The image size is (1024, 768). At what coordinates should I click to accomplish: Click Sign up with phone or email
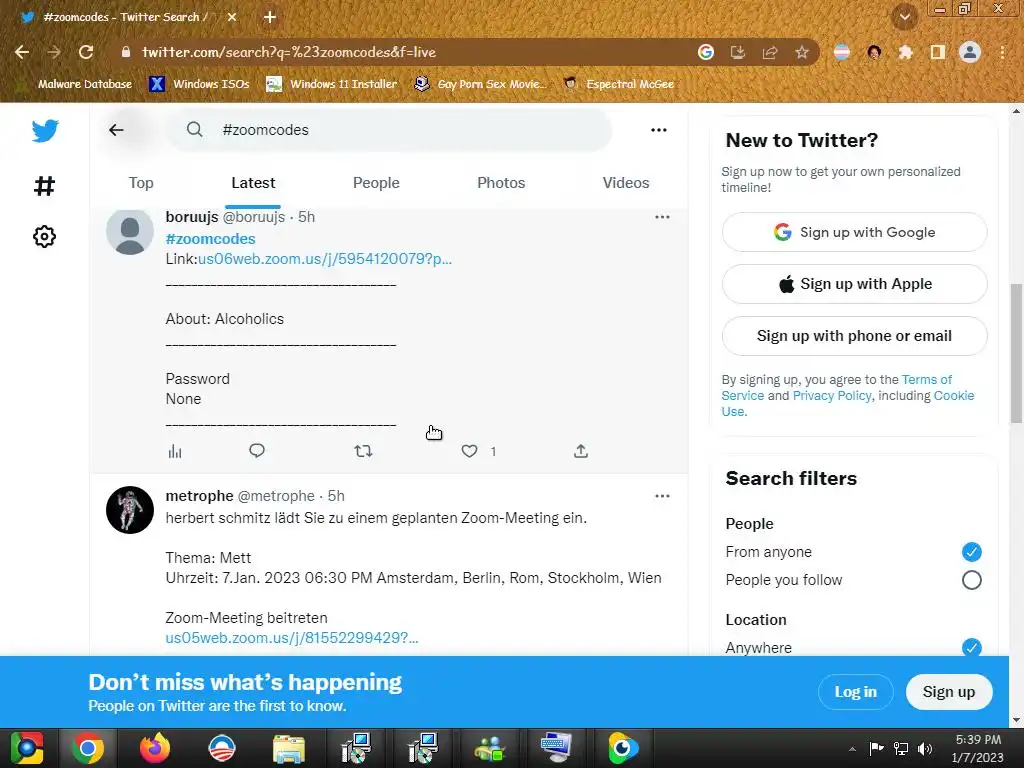coord(854,336)
